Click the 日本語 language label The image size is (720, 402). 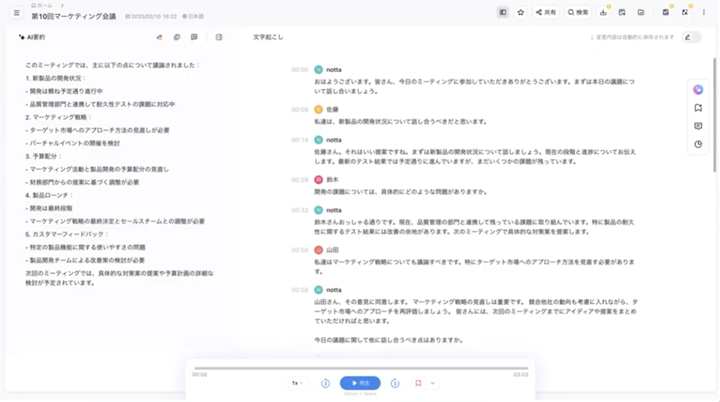(x=193, y=17)
